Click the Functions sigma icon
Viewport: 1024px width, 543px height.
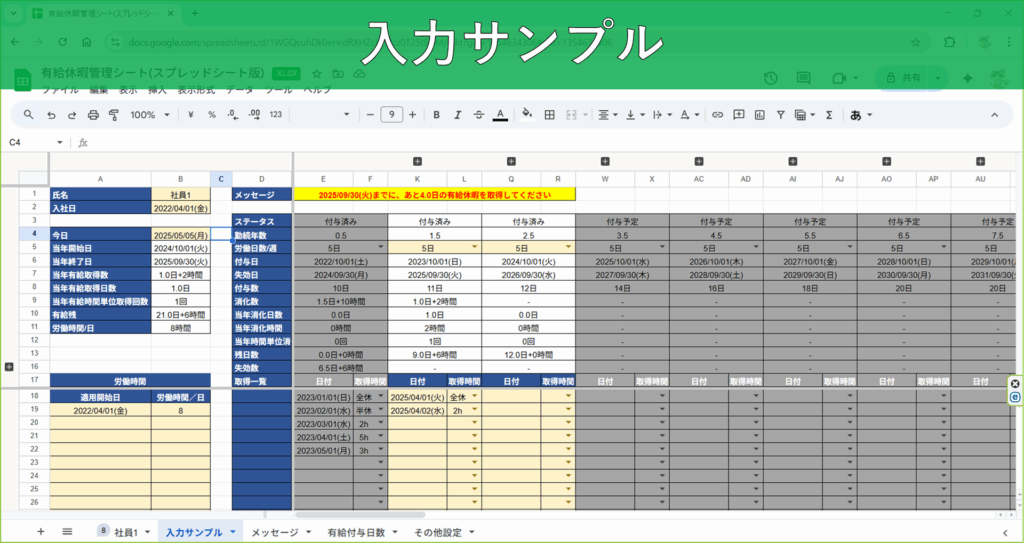coord(829,114)
